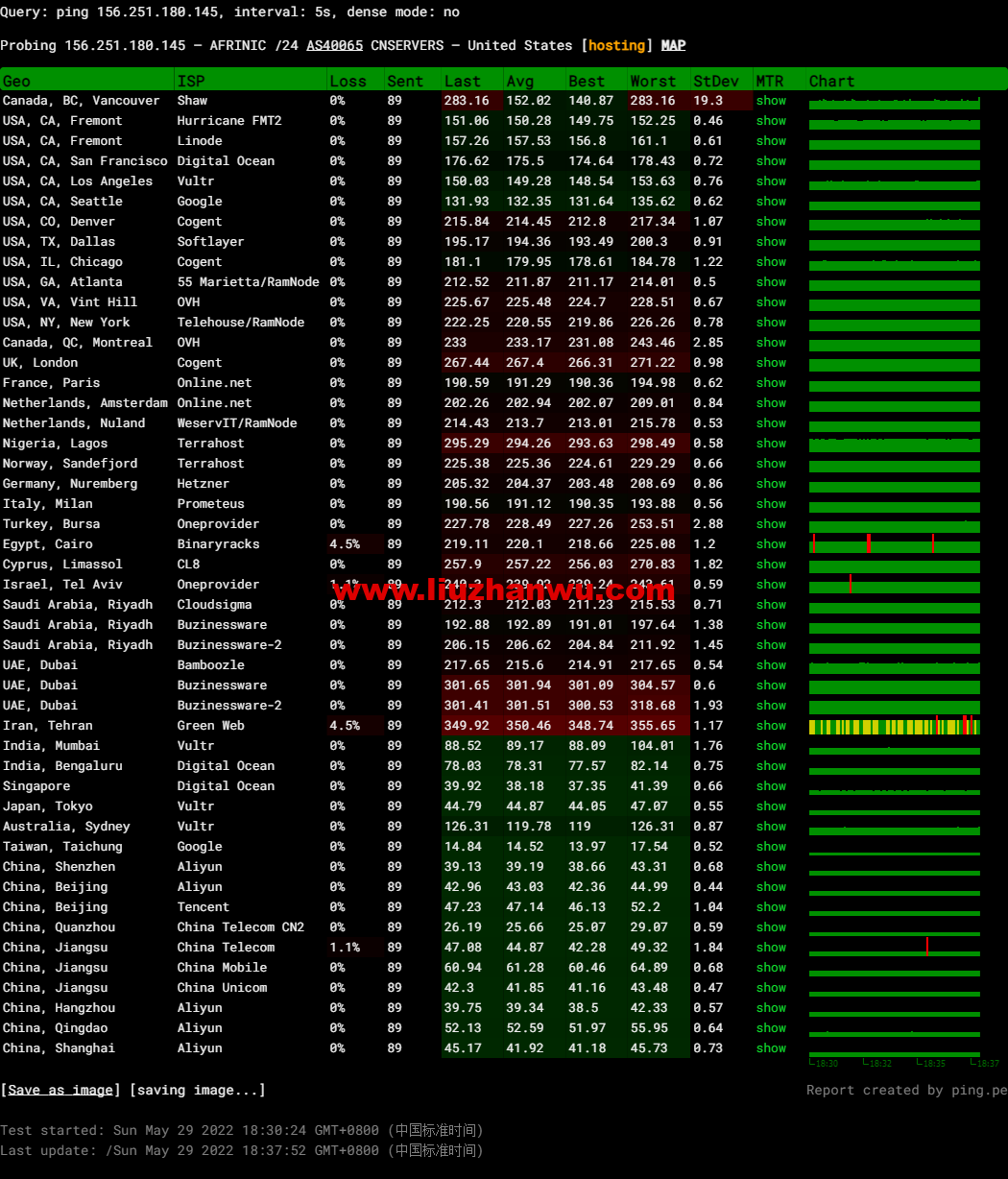The image size is (1008, 1179).
Task: Show MTR for Seattle Google row
Action: (x=771, y=202)
